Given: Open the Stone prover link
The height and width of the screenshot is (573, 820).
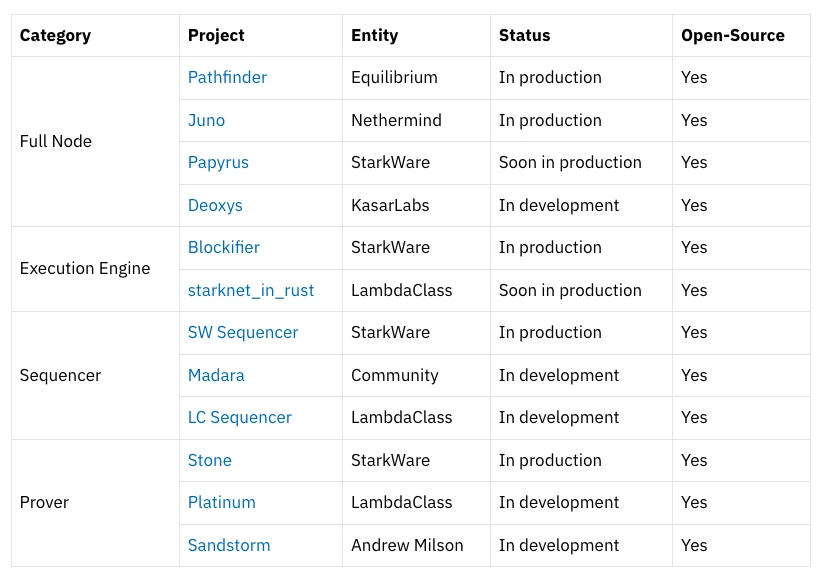Looking at the screenshot, I should coord(209,460).
